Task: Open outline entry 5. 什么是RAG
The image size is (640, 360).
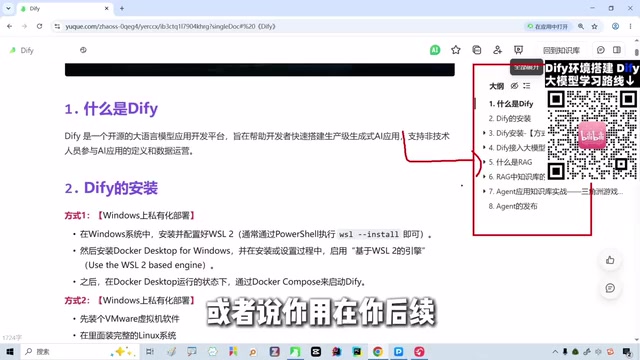Action: [x=510, y=162]
